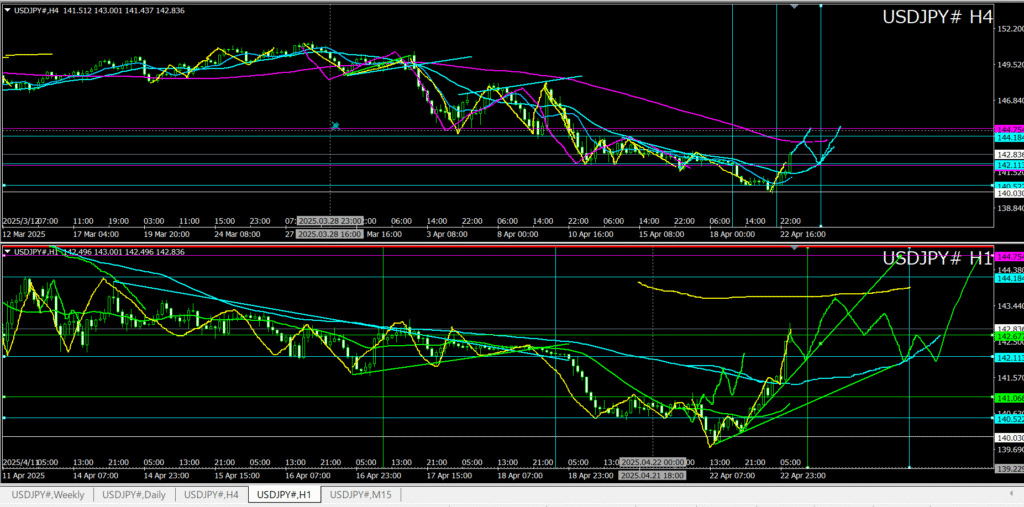
Task: Click the white 140.030 price tag on H1 chart
Action: [x=1008, y=438]
